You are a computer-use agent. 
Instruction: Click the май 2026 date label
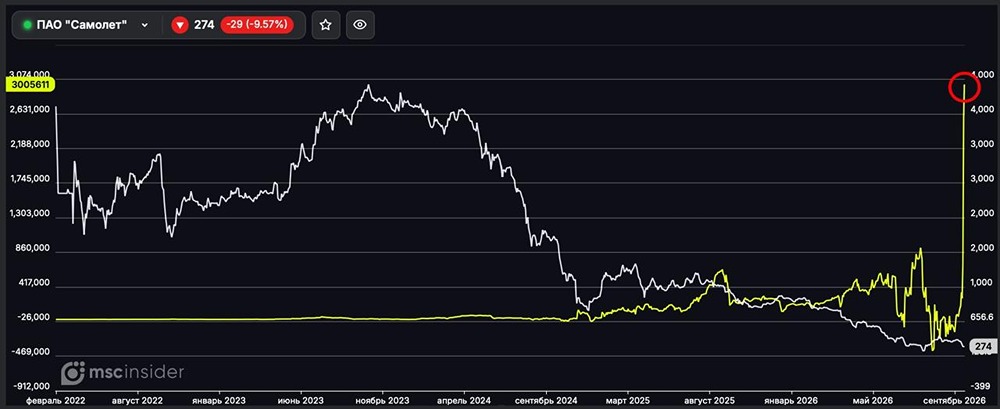873,403
